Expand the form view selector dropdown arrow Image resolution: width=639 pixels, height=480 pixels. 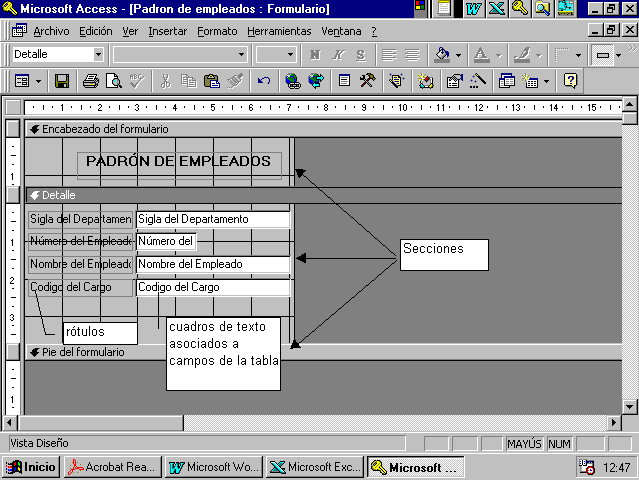[x=38, y=81]
